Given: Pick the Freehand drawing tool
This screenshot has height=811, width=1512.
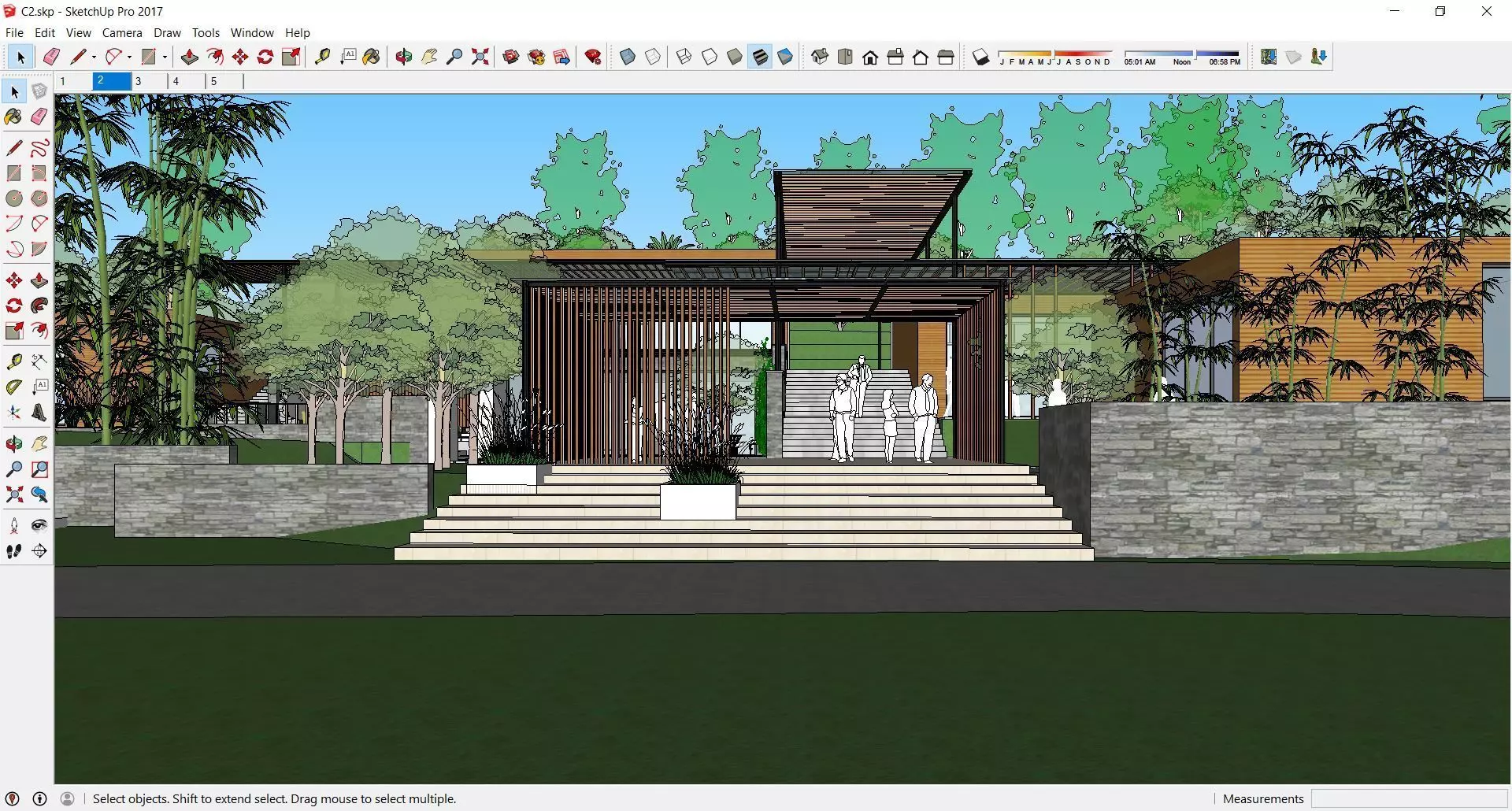Looking at the screenshot, I should [x=39, y=147].
